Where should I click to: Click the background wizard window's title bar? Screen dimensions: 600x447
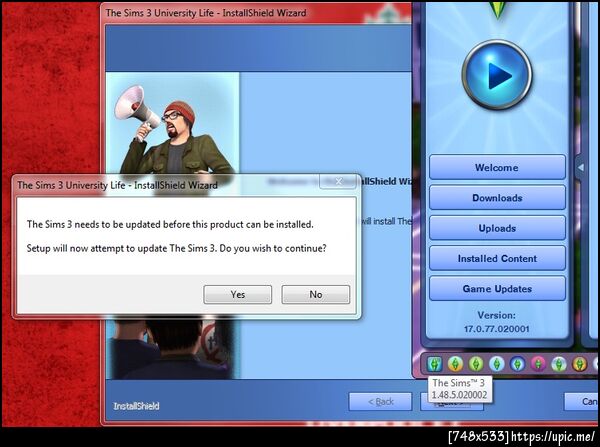[256, 13]
